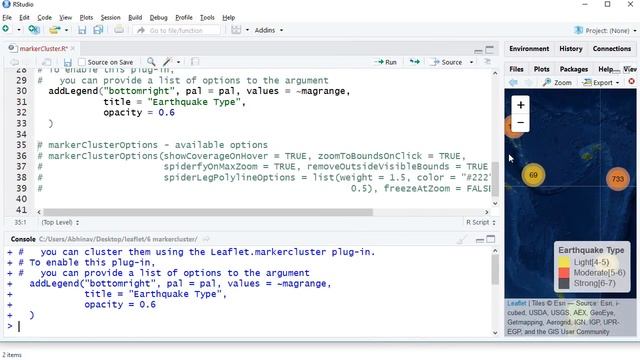Image resolution: width=640 pixels, height=360 pixels.
Task: Switch to the Files tab
Action: [x=516, y=69]
